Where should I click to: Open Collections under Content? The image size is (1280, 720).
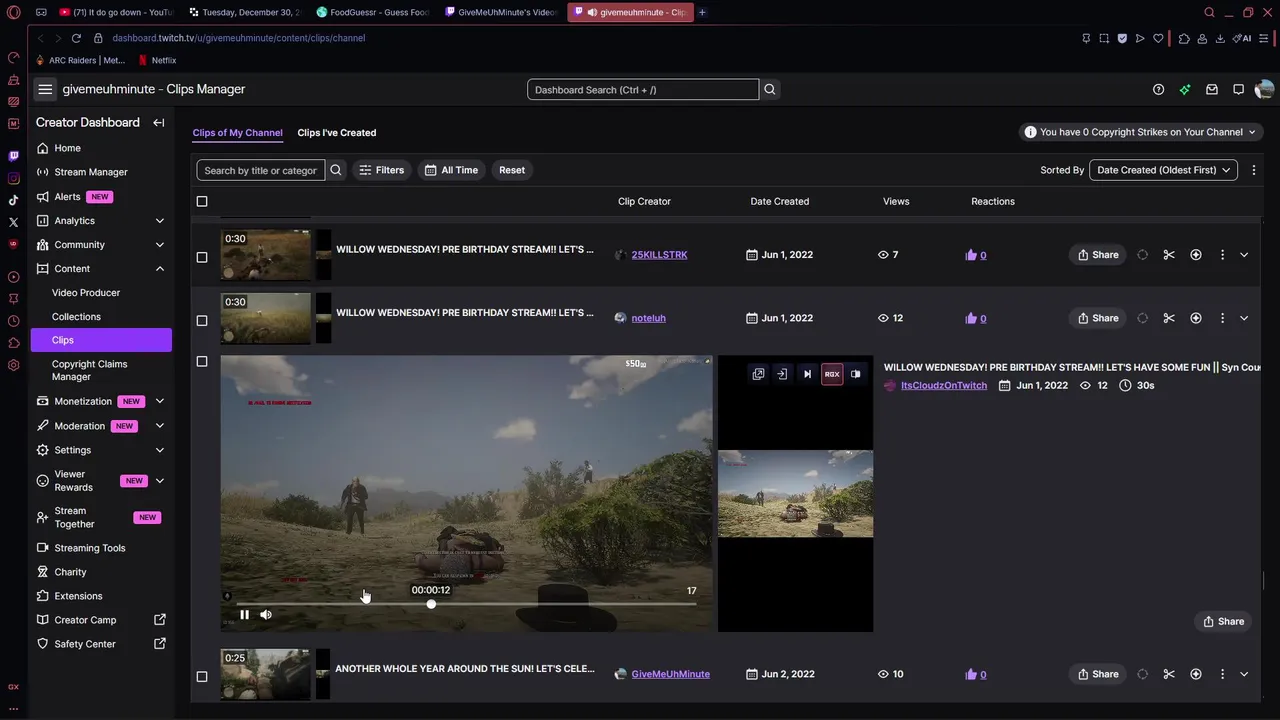[76, 316]
